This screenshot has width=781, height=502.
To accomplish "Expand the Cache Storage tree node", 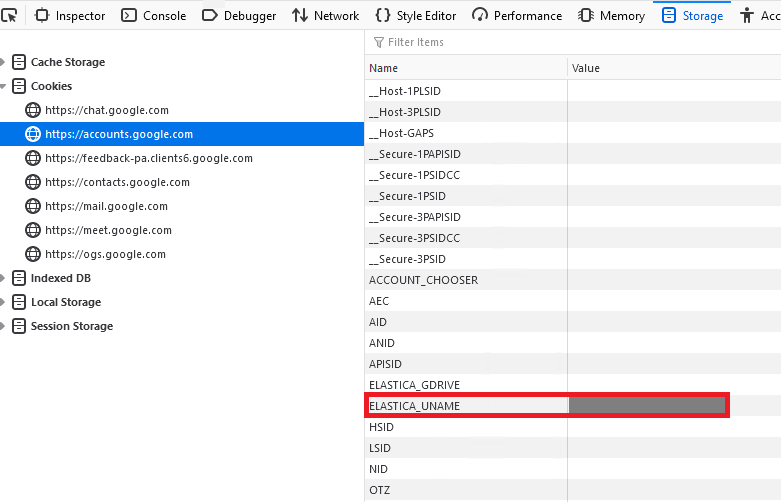I will coord(4,62).
